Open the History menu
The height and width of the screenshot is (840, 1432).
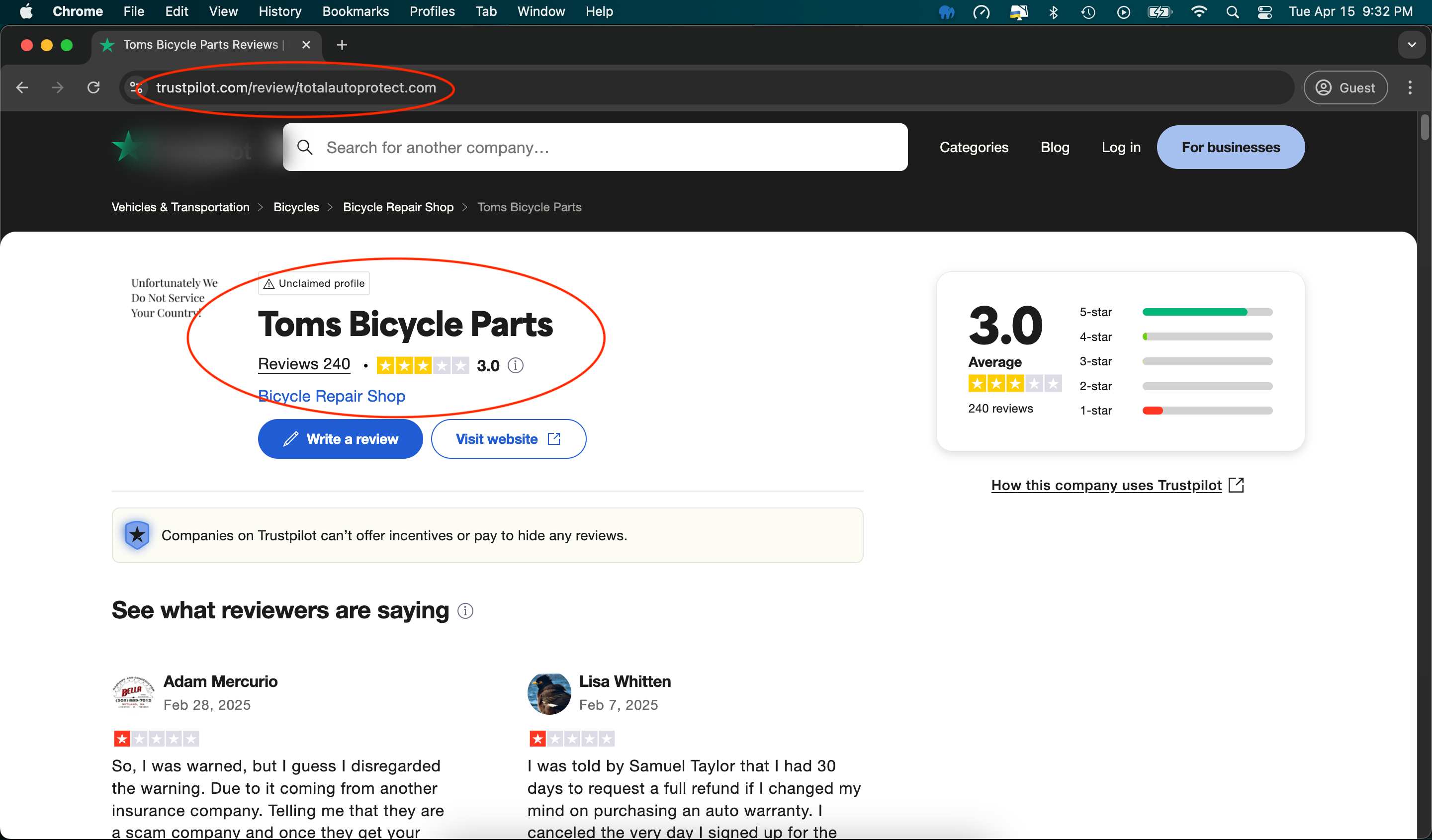pos(279,11)
